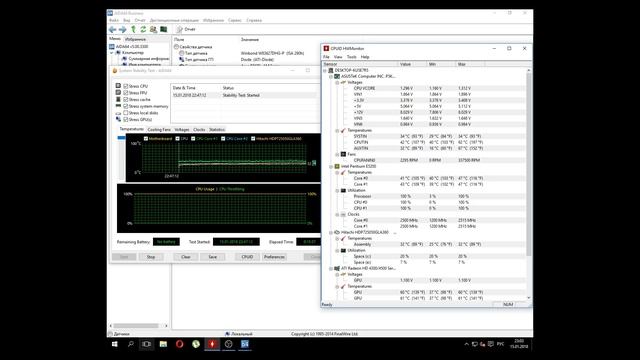
Task: Click the clock-shaped app icon in the taskbar
Action: [x=229, y=344]
